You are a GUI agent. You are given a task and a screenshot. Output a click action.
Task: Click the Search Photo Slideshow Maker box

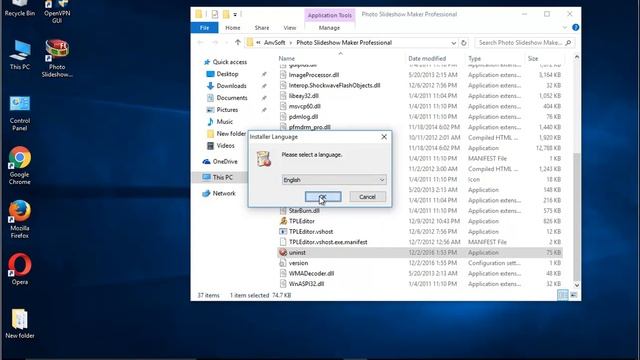pyautogui.click(x=525, y=42)
